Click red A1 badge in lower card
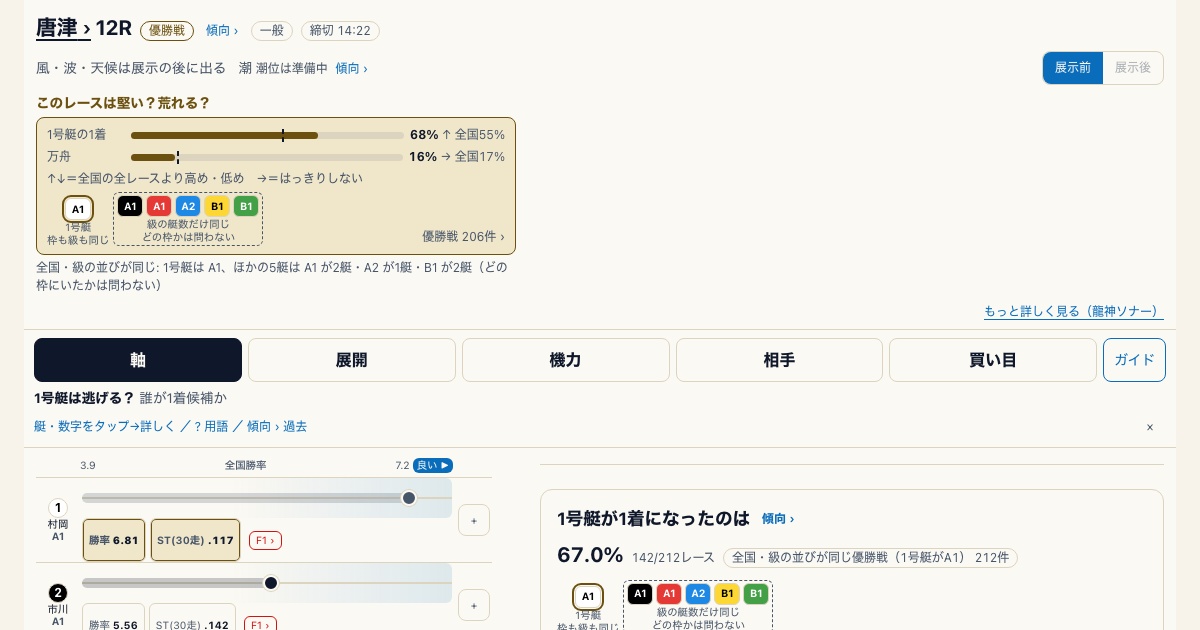Screen dimensions: 1200x630 669,594
